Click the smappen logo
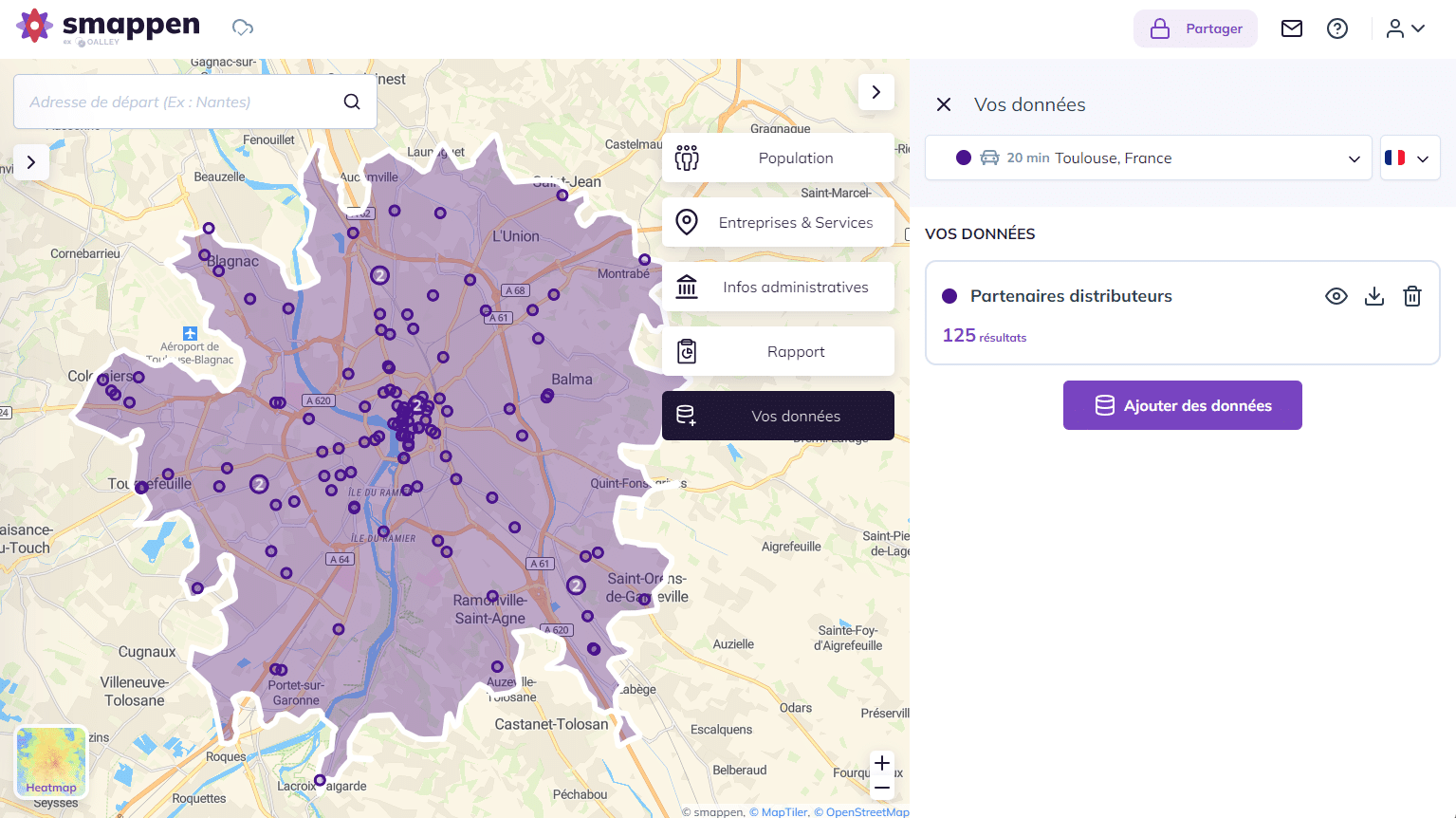 108,27
